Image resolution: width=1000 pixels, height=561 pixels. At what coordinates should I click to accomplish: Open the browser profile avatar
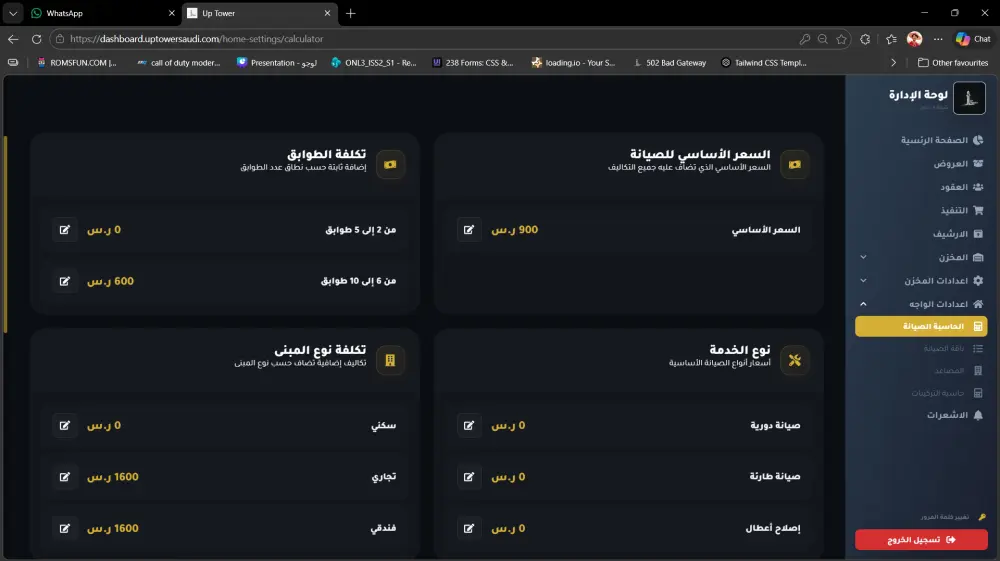(915, 39)
